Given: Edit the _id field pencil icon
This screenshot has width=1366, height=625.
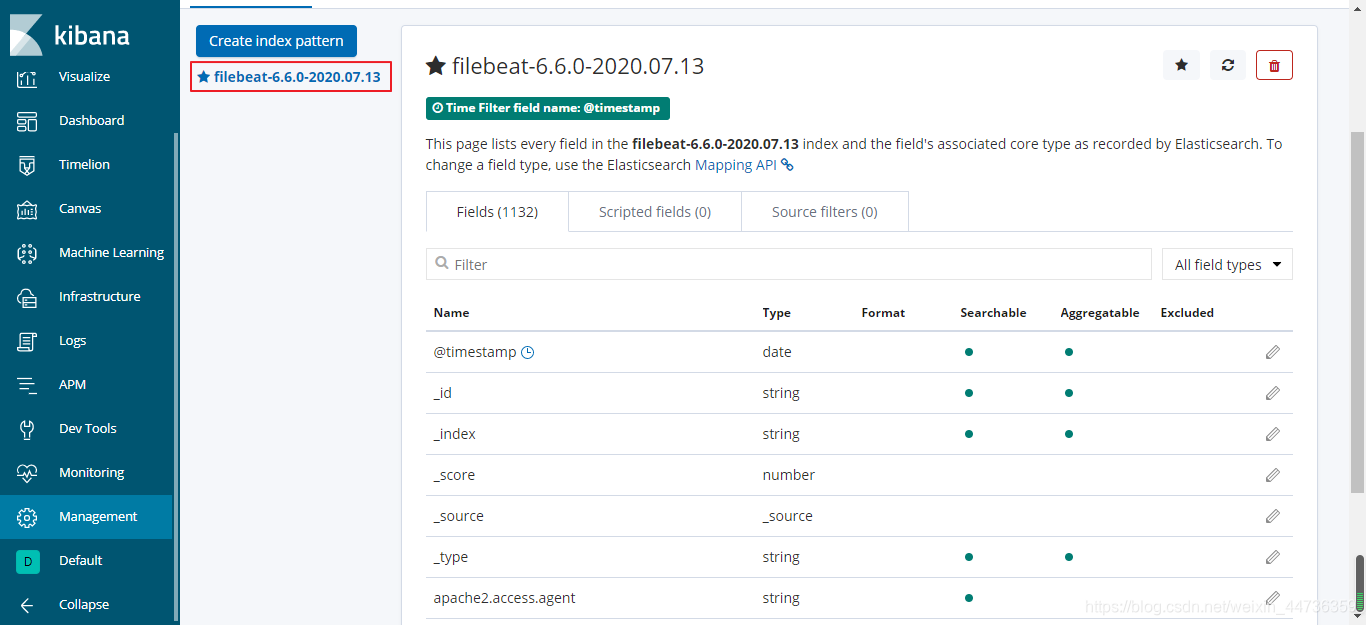Looking at the screenshot, I should point(1272,393).
